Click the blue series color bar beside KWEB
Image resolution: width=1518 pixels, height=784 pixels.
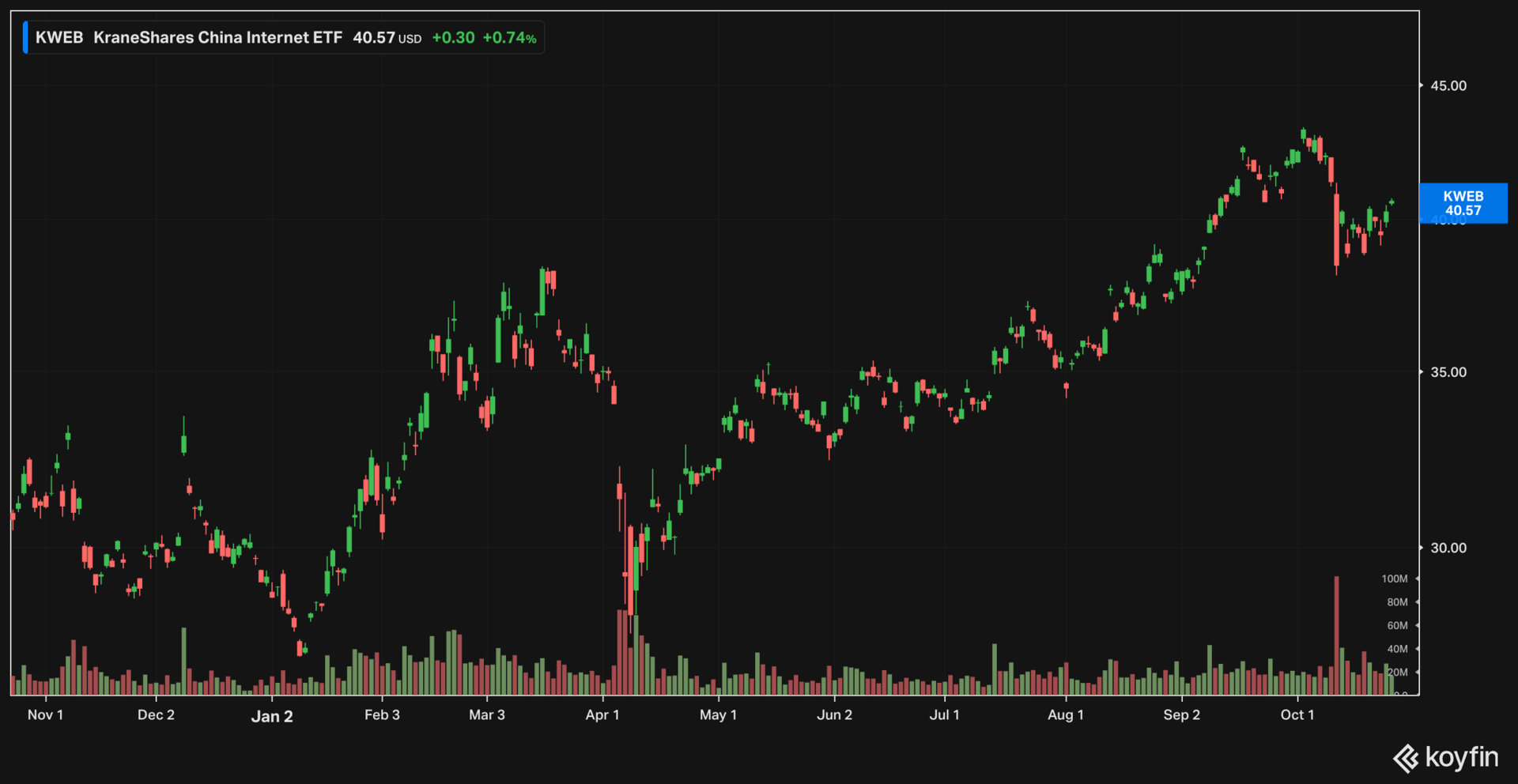(25, 38)
